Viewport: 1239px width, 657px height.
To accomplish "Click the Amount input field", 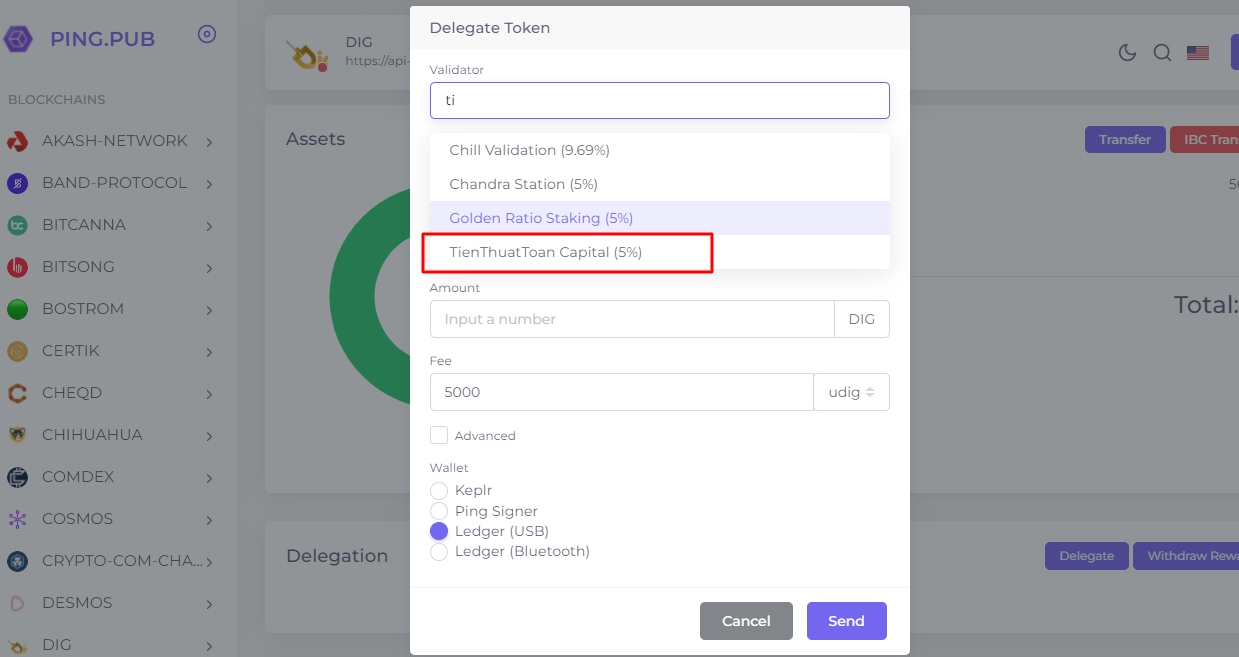I will coord(631,319).
